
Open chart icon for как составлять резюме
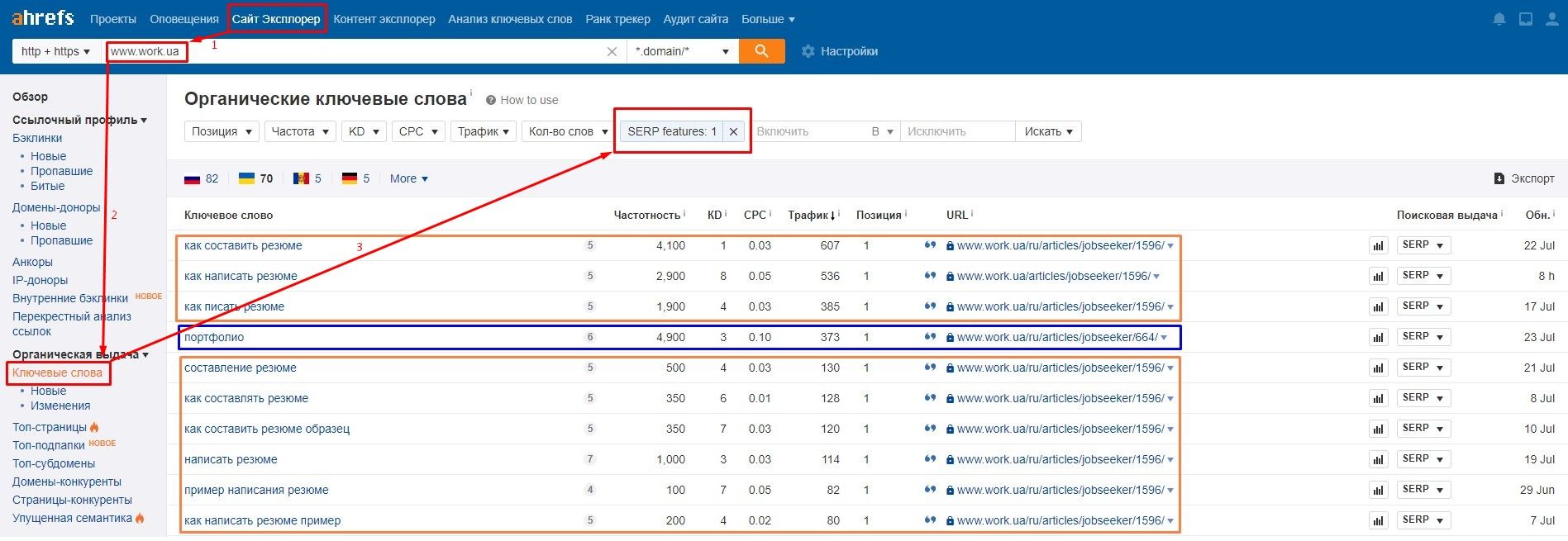click(x=1378, y=399)
